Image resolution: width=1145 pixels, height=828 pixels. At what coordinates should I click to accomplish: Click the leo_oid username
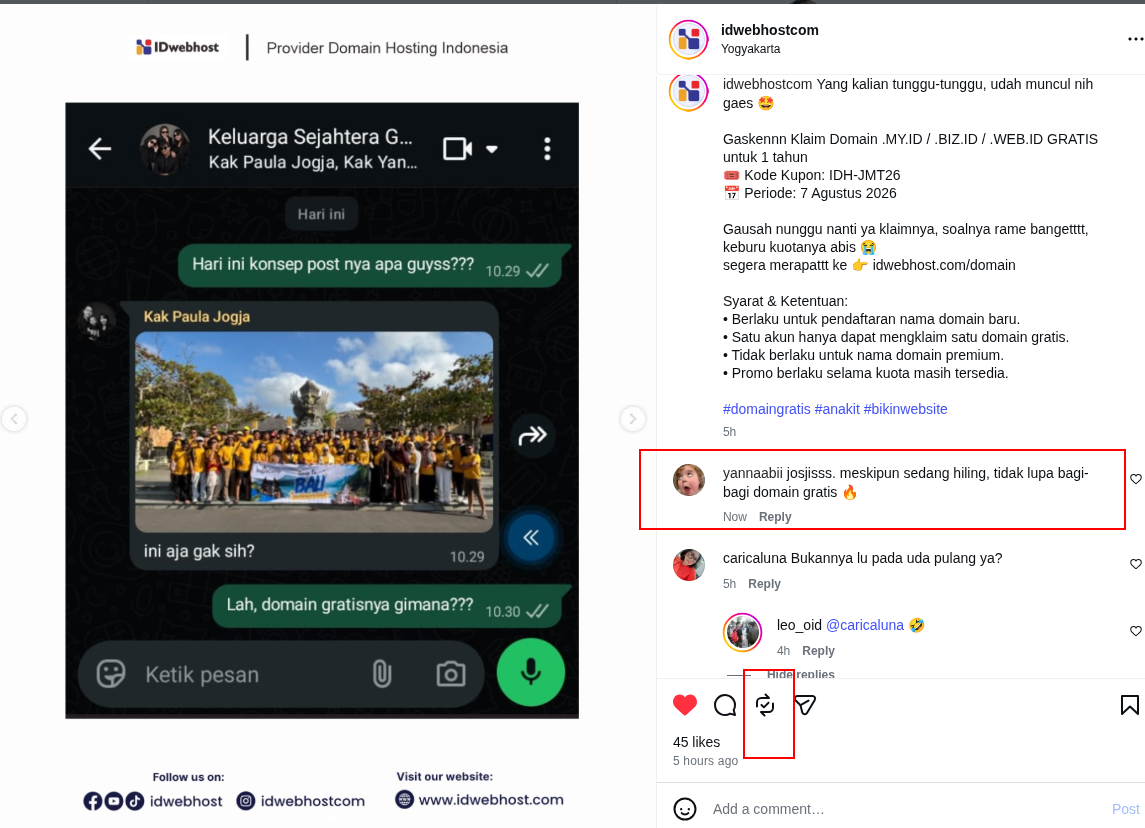click(x=799, y=625)
